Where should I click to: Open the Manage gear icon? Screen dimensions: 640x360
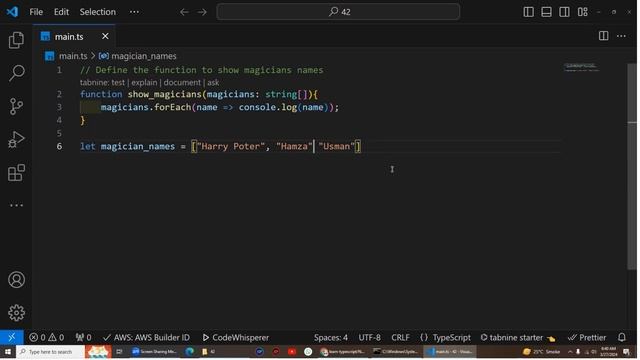[x=16, y=313]
